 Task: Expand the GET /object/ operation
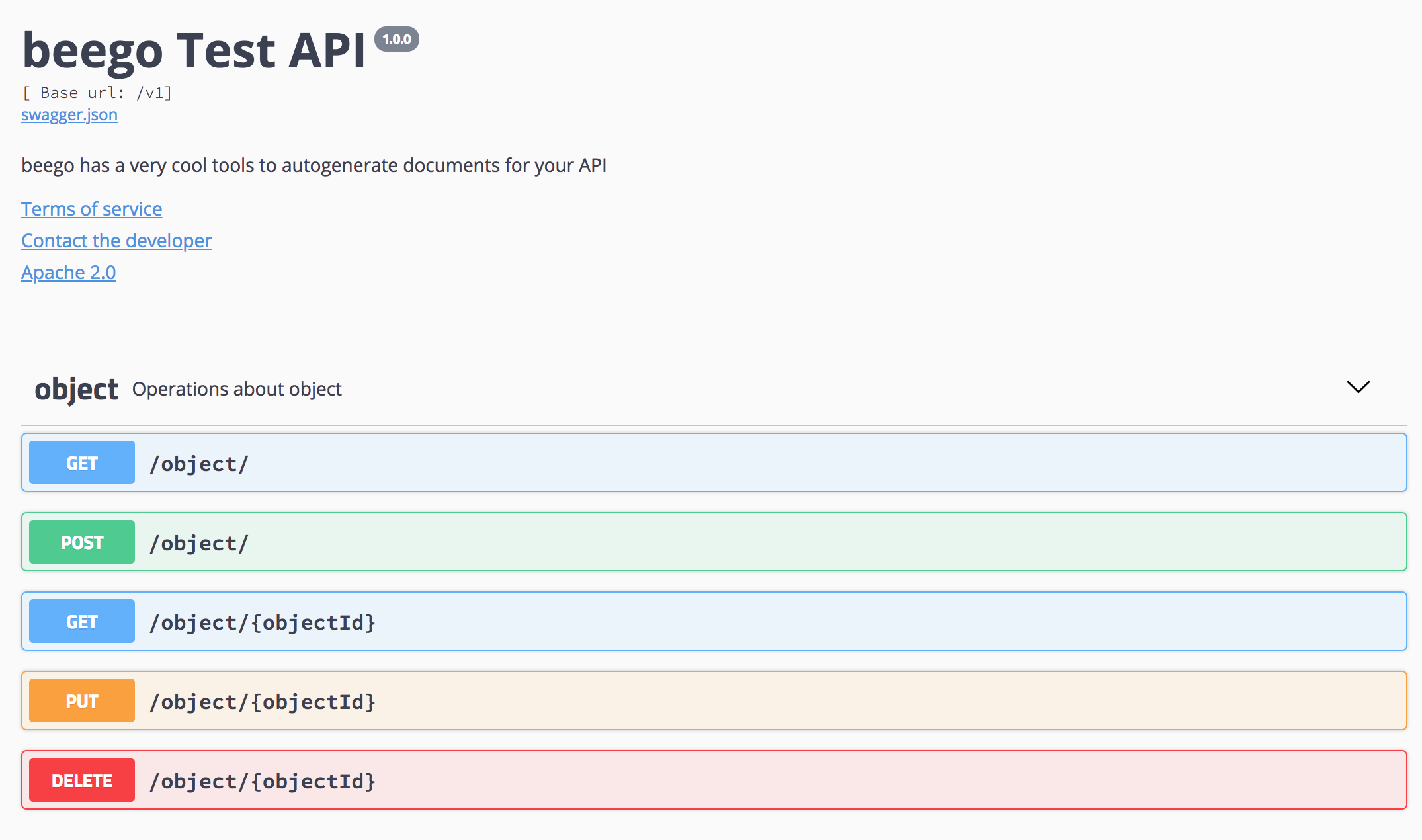714,462
